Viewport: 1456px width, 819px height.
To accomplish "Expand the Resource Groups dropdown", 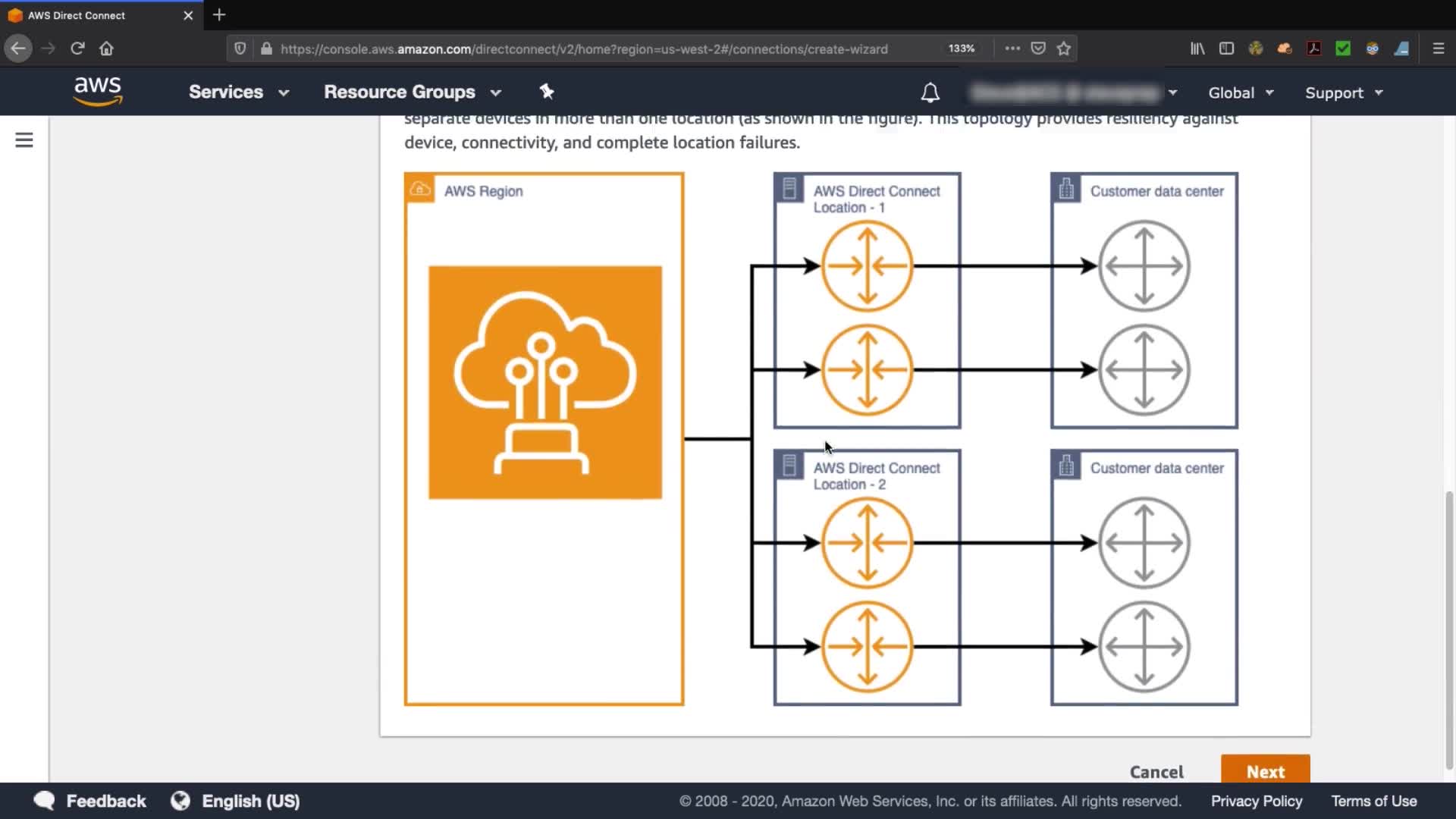I will tap(412, 92).
